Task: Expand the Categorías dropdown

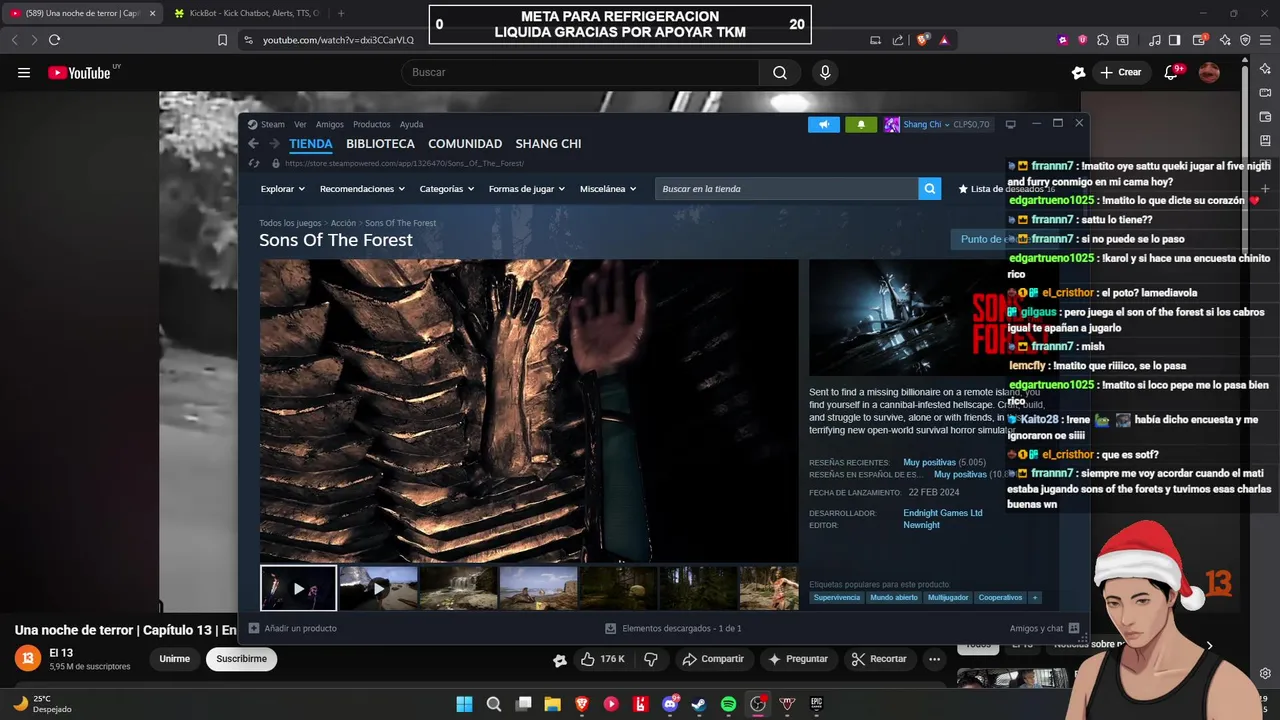Action: point(447,189)
